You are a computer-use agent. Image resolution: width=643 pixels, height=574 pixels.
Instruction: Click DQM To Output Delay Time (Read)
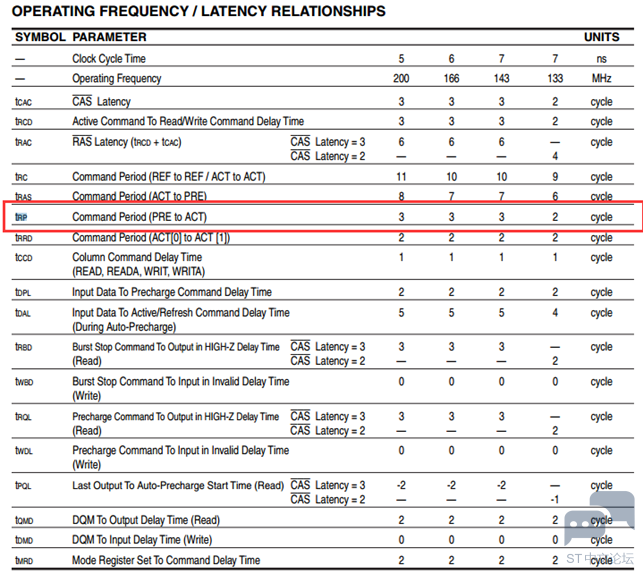click(146, 520)
